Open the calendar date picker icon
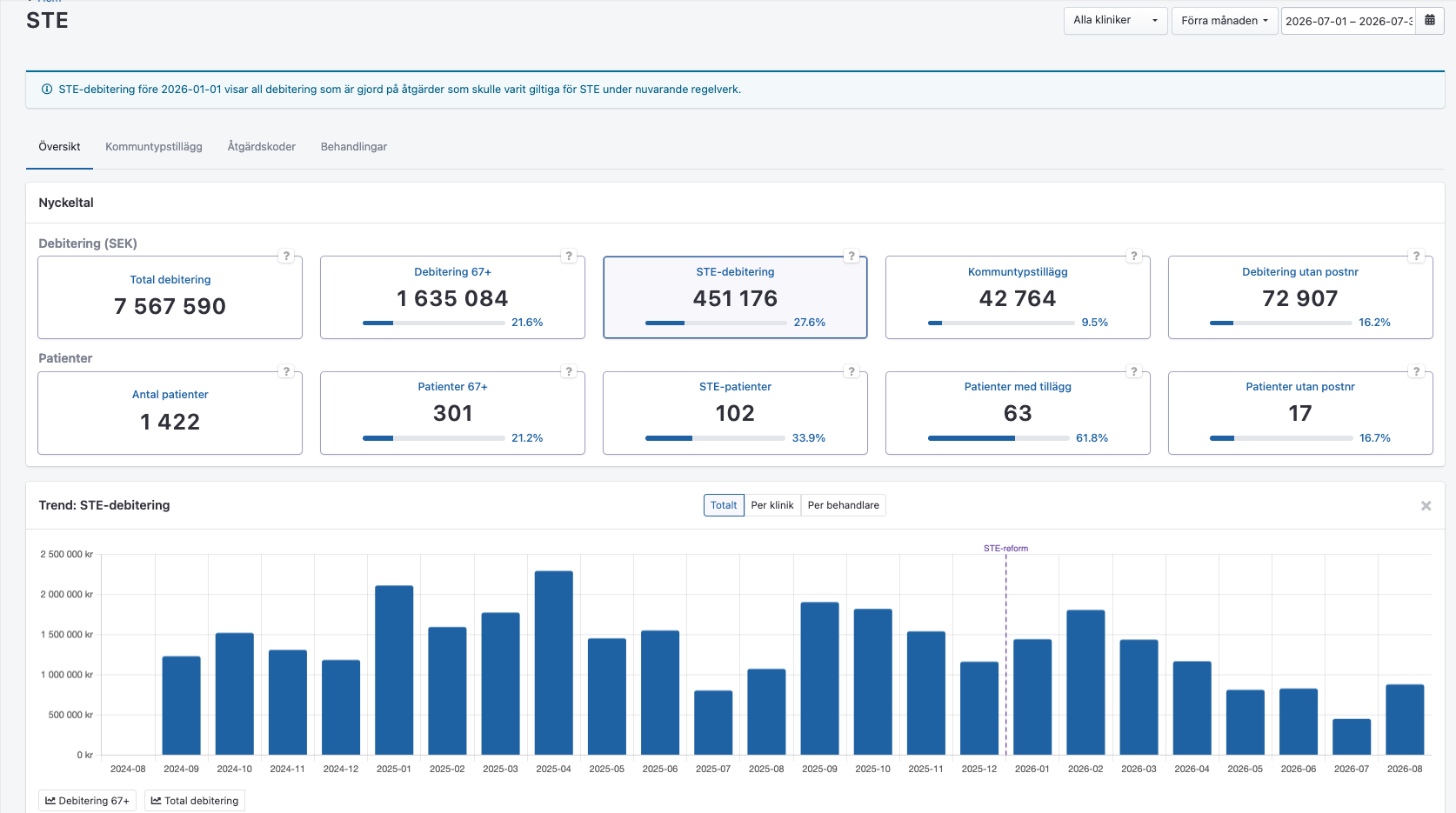Viewport: 1456px width, 813px height. pos(1429,20)
